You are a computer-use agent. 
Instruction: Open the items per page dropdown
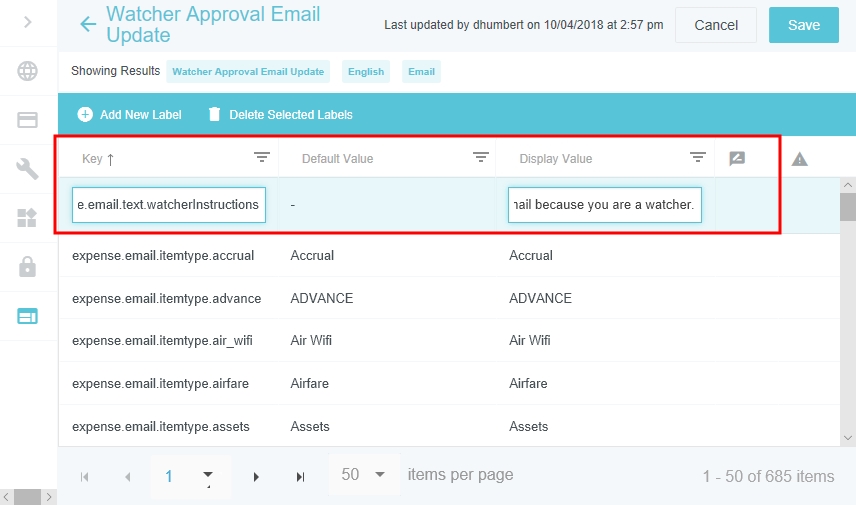(x=364, y=475)
